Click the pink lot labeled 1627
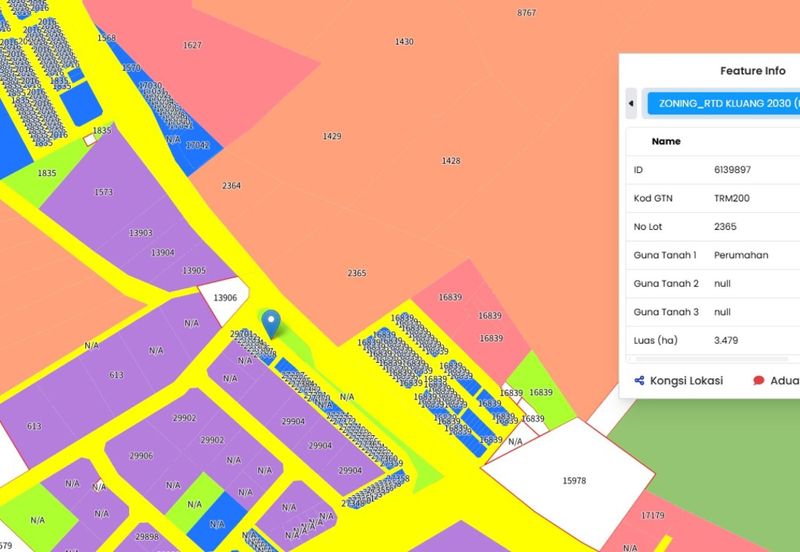Viewport: 800px width, 552px height. [193, 46]
